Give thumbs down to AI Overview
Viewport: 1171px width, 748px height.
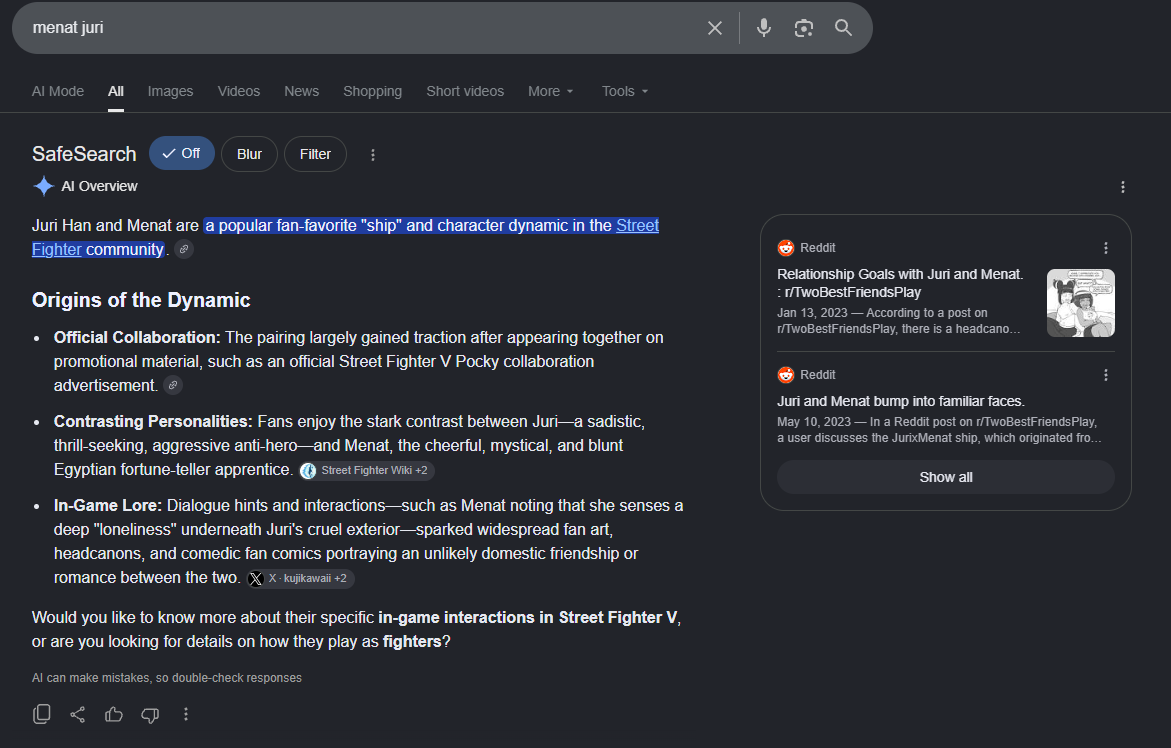tap(150, 715)
